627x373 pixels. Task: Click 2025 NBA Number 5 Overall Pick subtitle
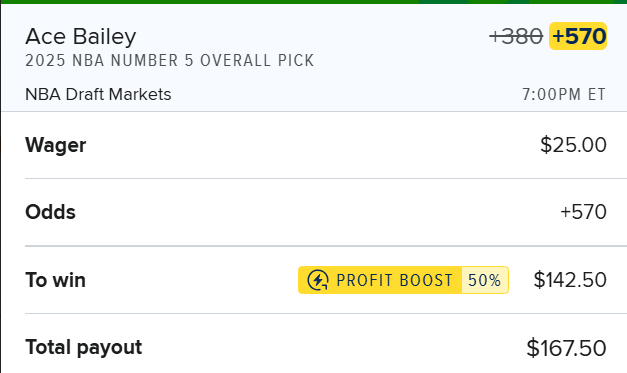[170, 60]
